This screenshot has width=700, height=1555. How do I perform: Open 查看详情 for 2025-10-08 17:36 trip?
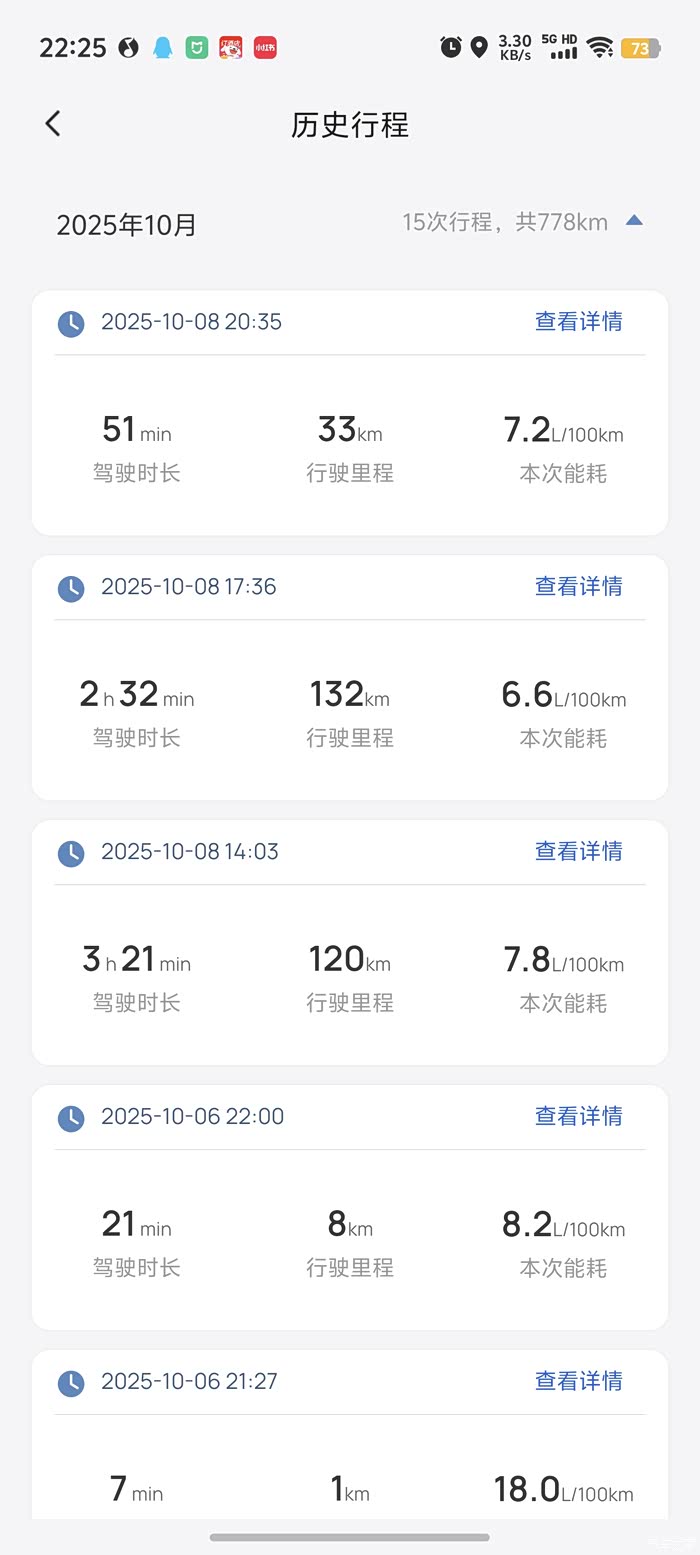(578, 587)
